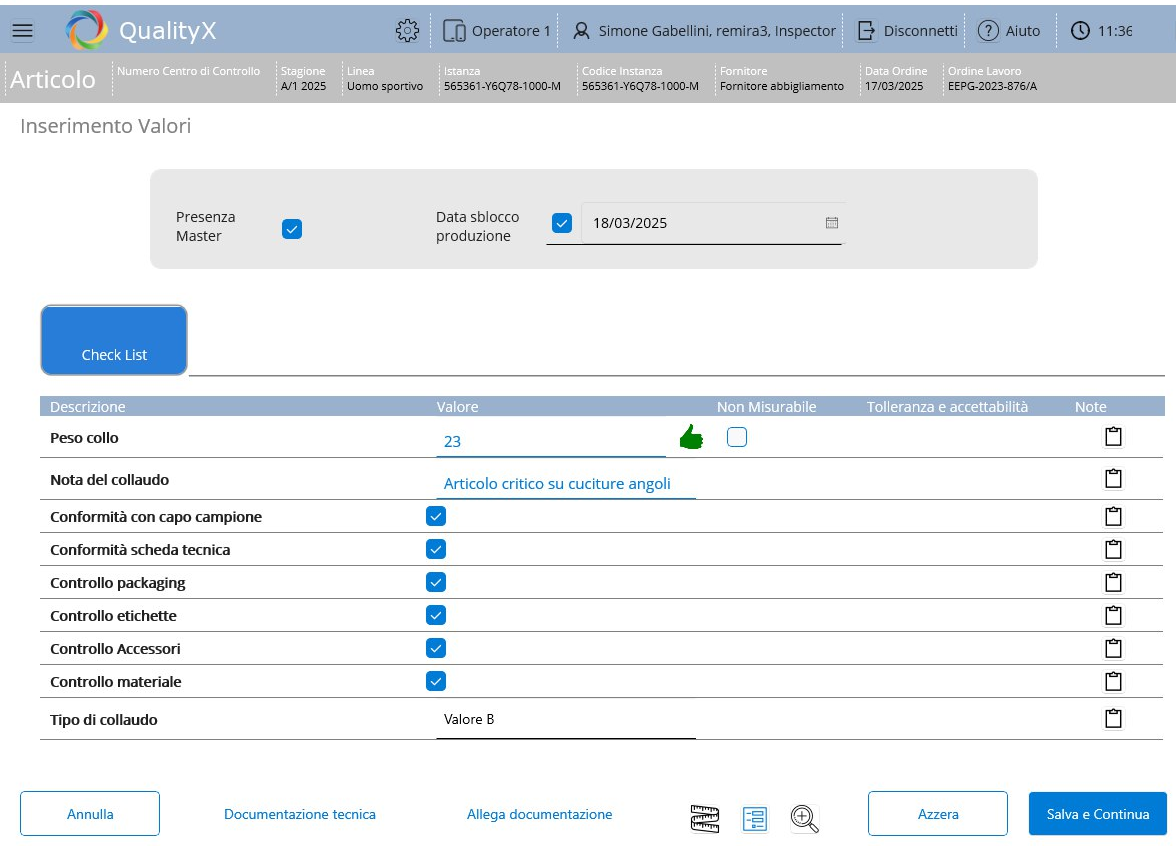Image resolution: width=1176 pixels, height=846 pixels.
Task: Check Non Misurabile for Peso collo
Action: pyautogui.click(x=737, y=437)
